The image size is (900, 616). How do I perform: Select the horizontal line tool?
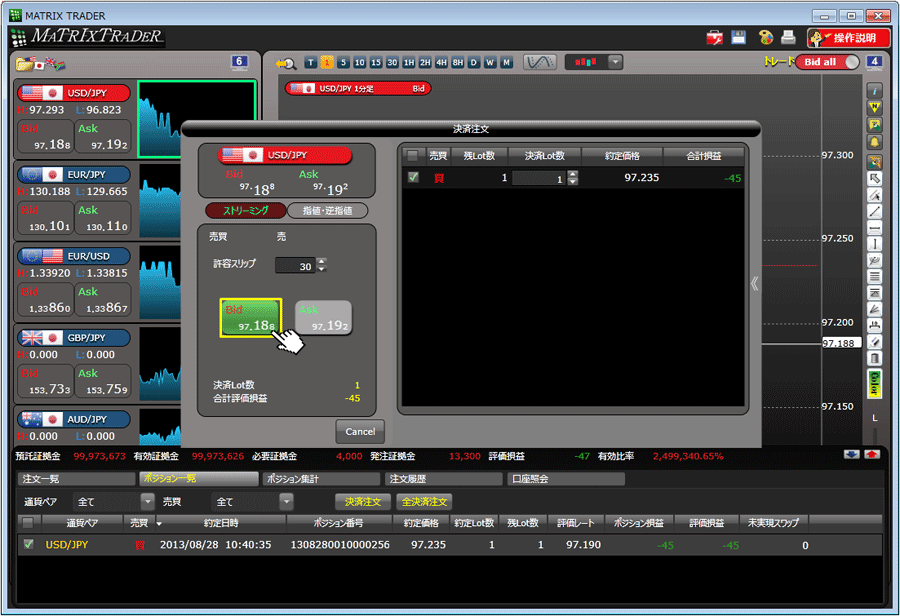pos(874,228)
